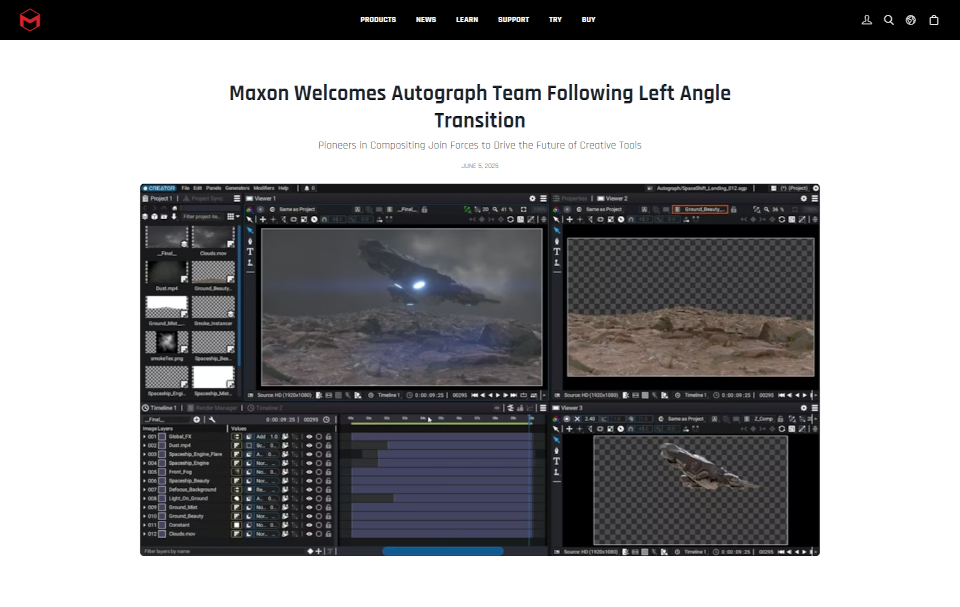Open the NEWS navigation item
Viewport: 960px width, 607px height.
[x=426, y=20]
